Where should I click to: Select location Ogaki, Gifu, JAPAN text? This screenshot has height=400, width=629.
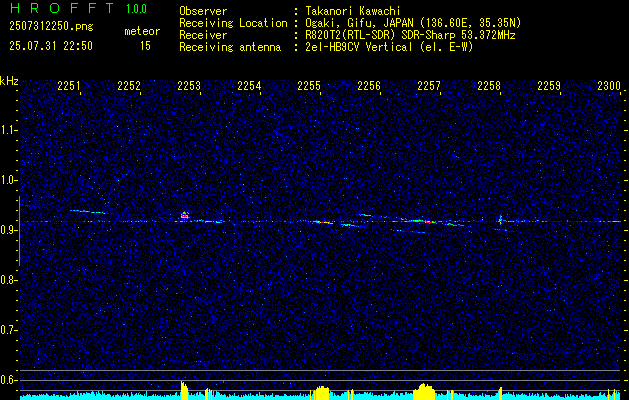point(413,23)
